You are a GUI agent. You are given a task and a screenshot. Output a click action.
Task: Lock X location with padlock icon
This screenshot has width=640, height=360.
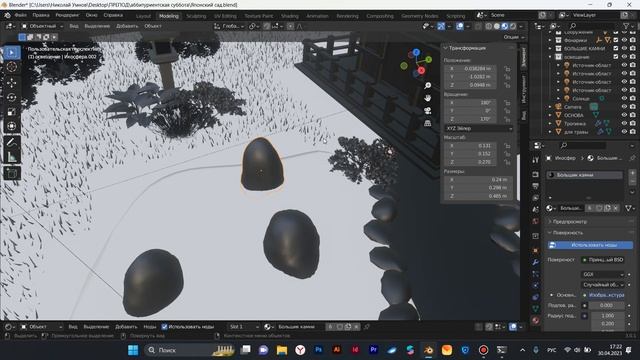coord(507,69)
